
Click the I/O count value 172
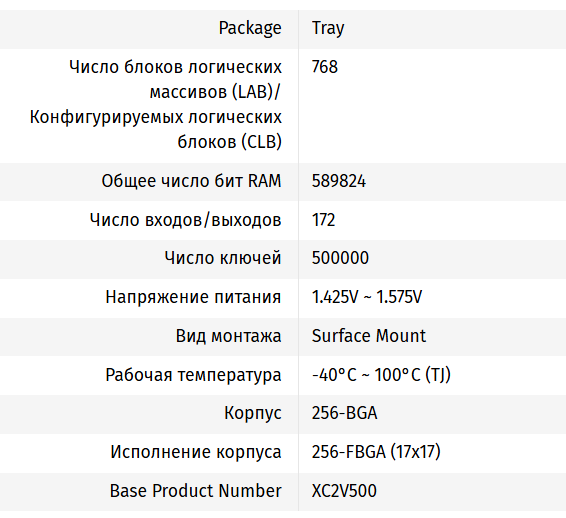point(323,220)
